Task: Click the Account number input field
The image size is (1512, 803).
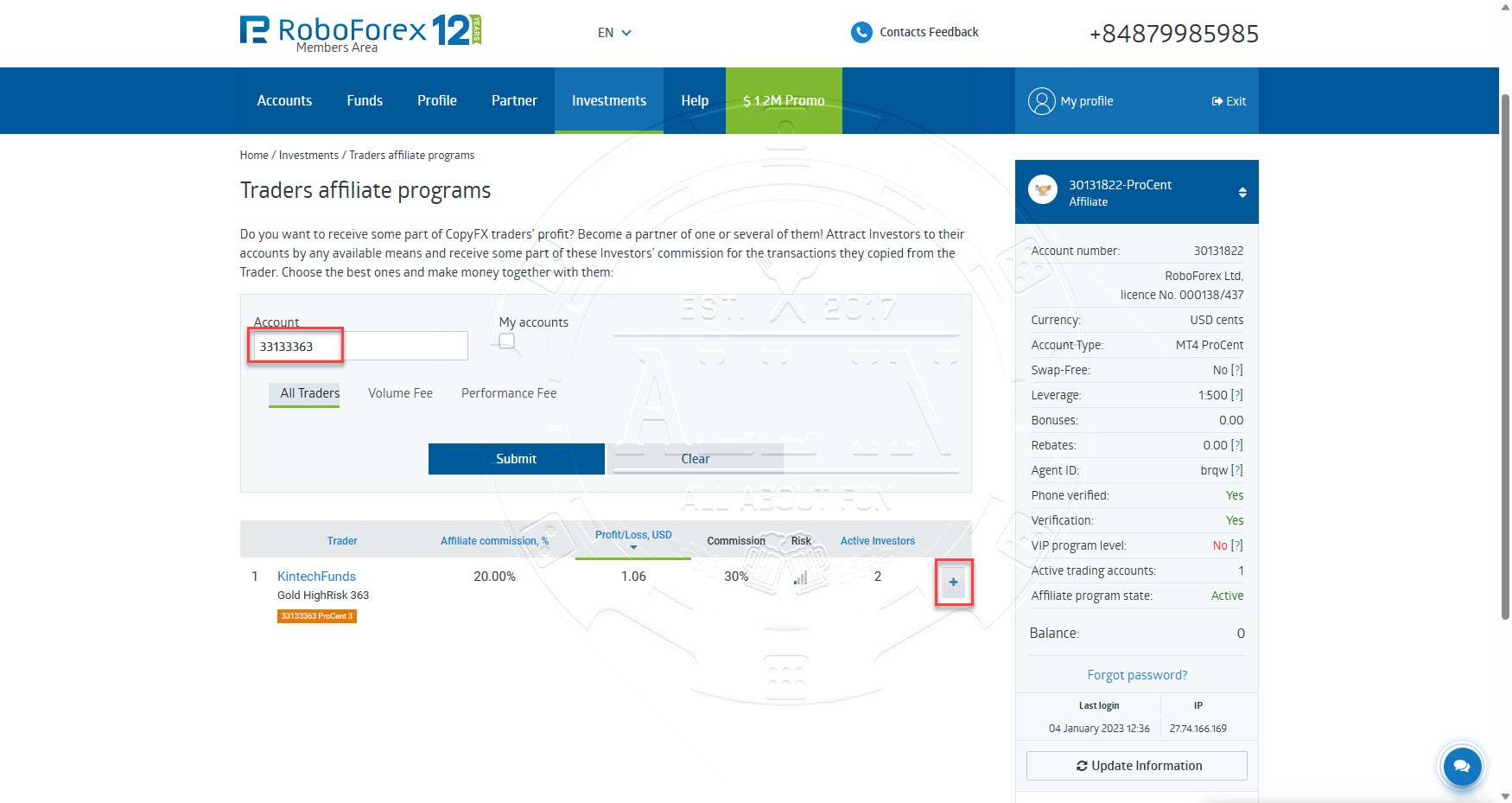Action: coord(360,346)
